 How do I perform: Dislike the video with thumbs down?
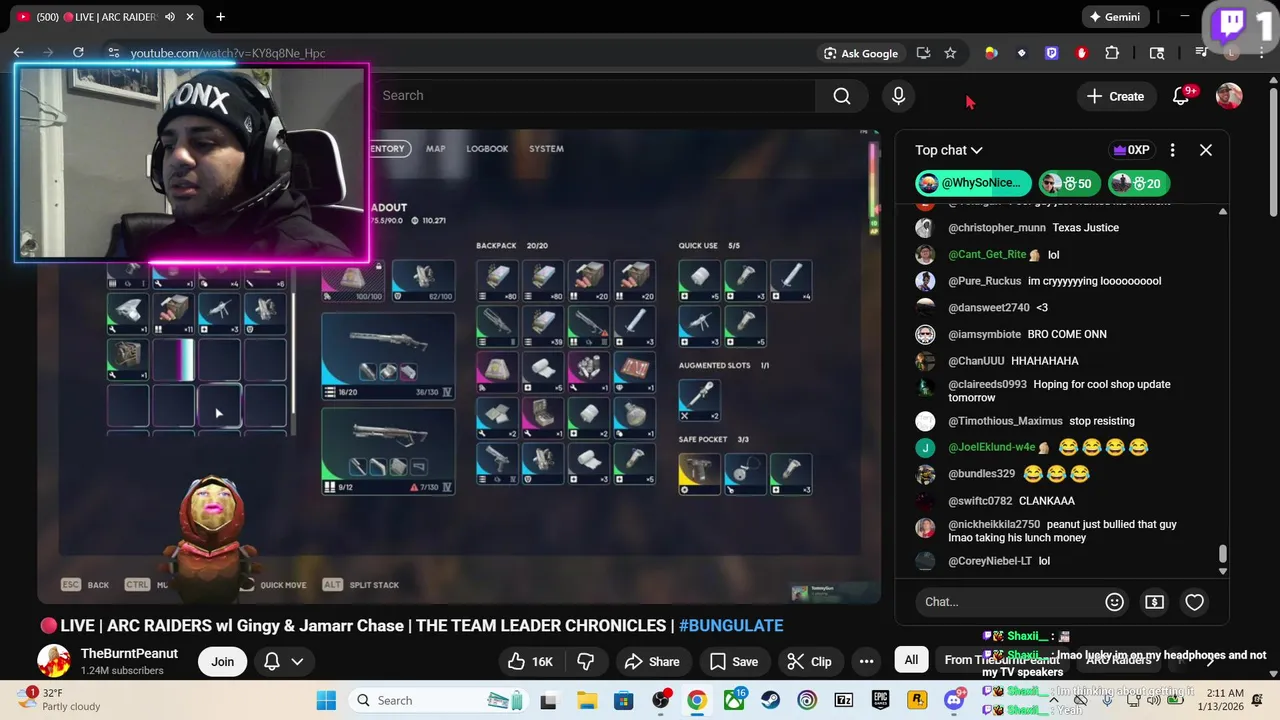click(x=585, y=661)
